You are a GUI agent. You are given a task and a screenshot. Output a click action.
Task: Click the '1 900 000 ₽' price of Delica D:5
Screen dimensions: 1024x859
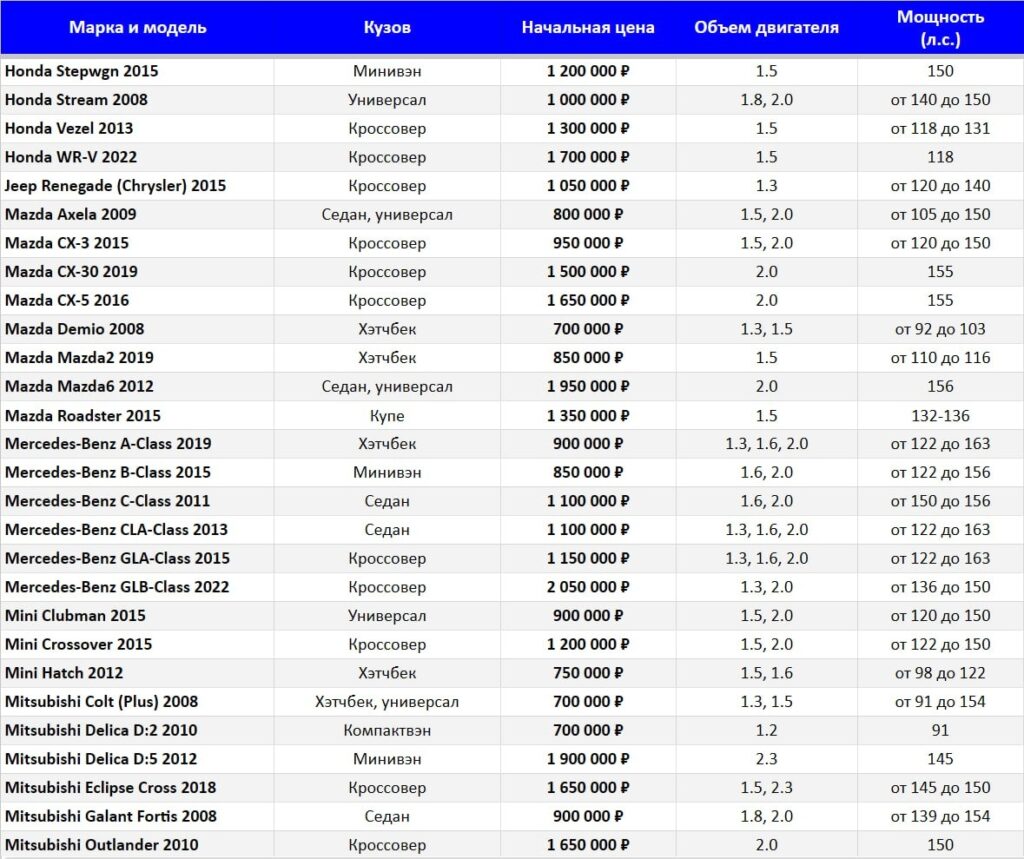click(x=588, y=760)
